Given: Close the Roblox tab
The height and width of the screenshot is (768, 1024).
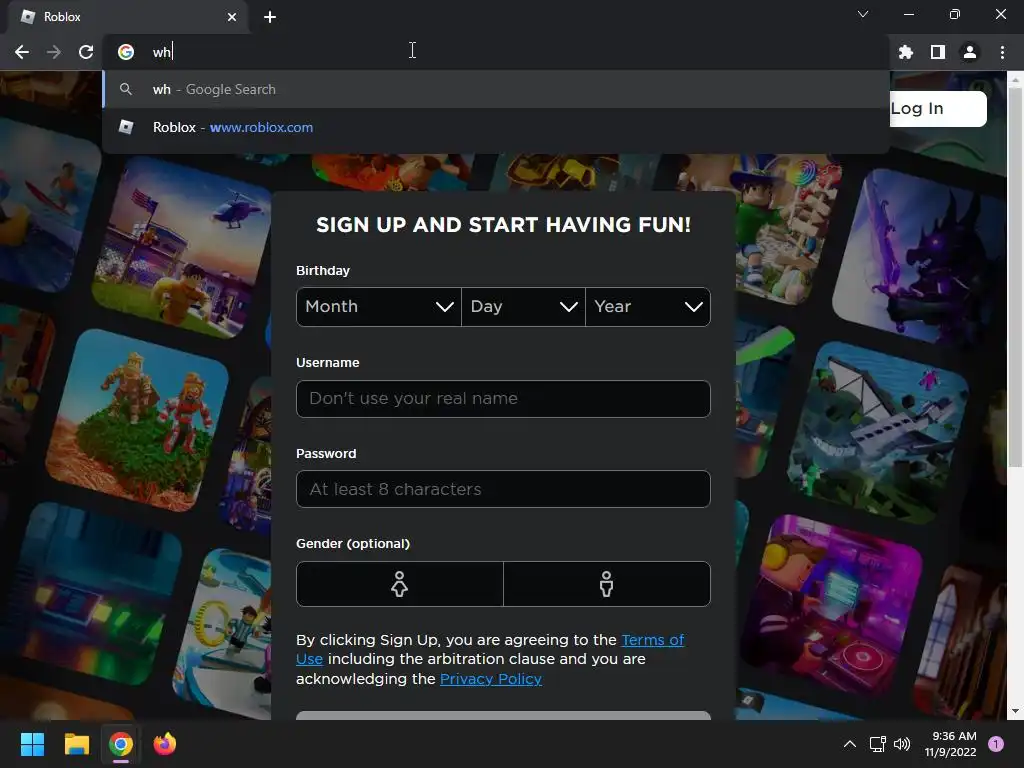Looking at the screenshot, I should pyautogui.click(x=232, y=17).
